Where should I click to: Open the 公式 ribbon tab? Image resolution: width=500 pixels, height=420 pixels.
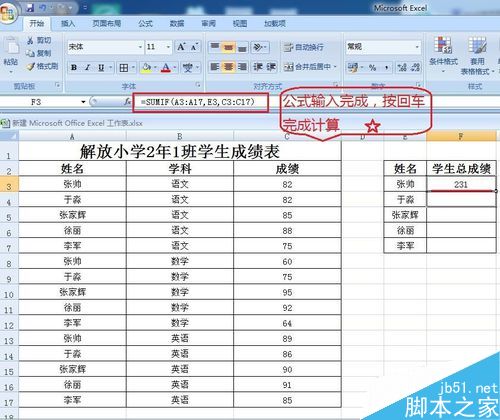click(x=145, y=24)
